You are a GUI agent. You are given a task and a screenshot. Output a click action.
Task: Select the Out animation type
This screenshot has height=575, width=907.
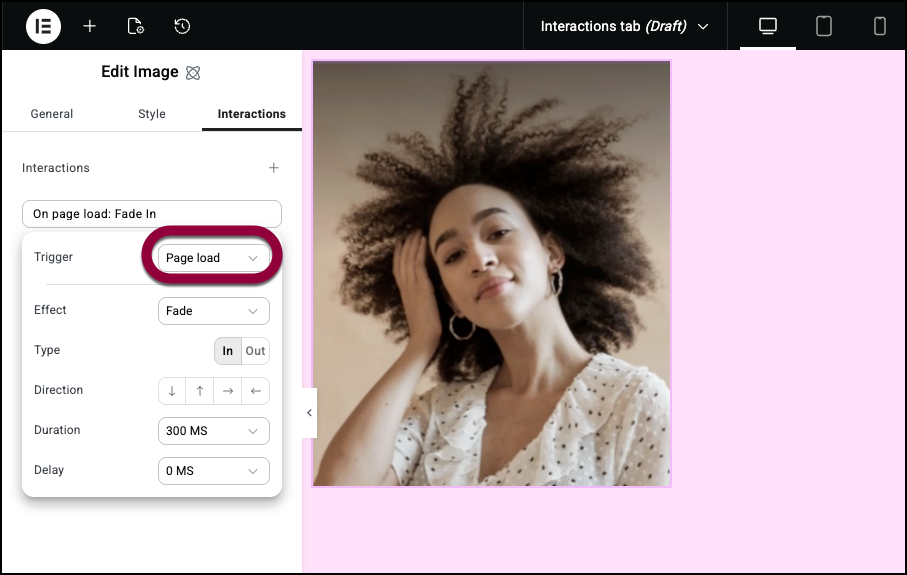(256, 351)
